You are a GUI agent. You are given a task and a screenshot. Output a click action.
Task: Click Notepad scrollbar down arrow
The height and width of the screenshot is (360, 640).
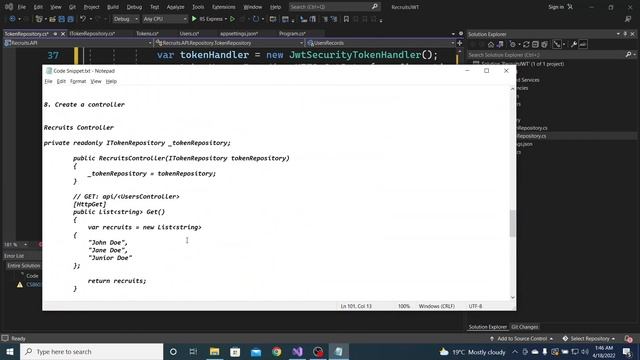point(513,298)
